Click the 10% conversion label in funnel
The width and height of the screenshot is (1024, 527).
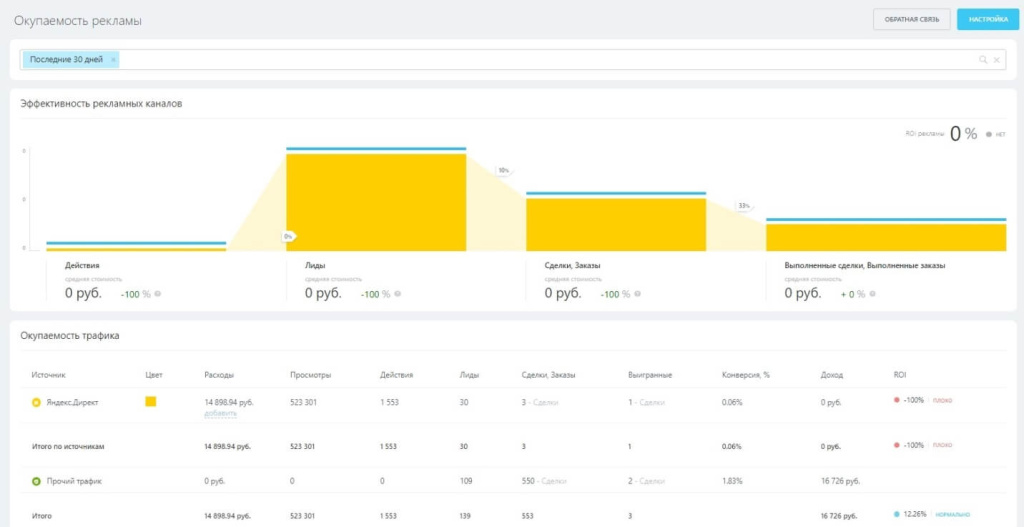pyautogui.click(x=503, y=170)
